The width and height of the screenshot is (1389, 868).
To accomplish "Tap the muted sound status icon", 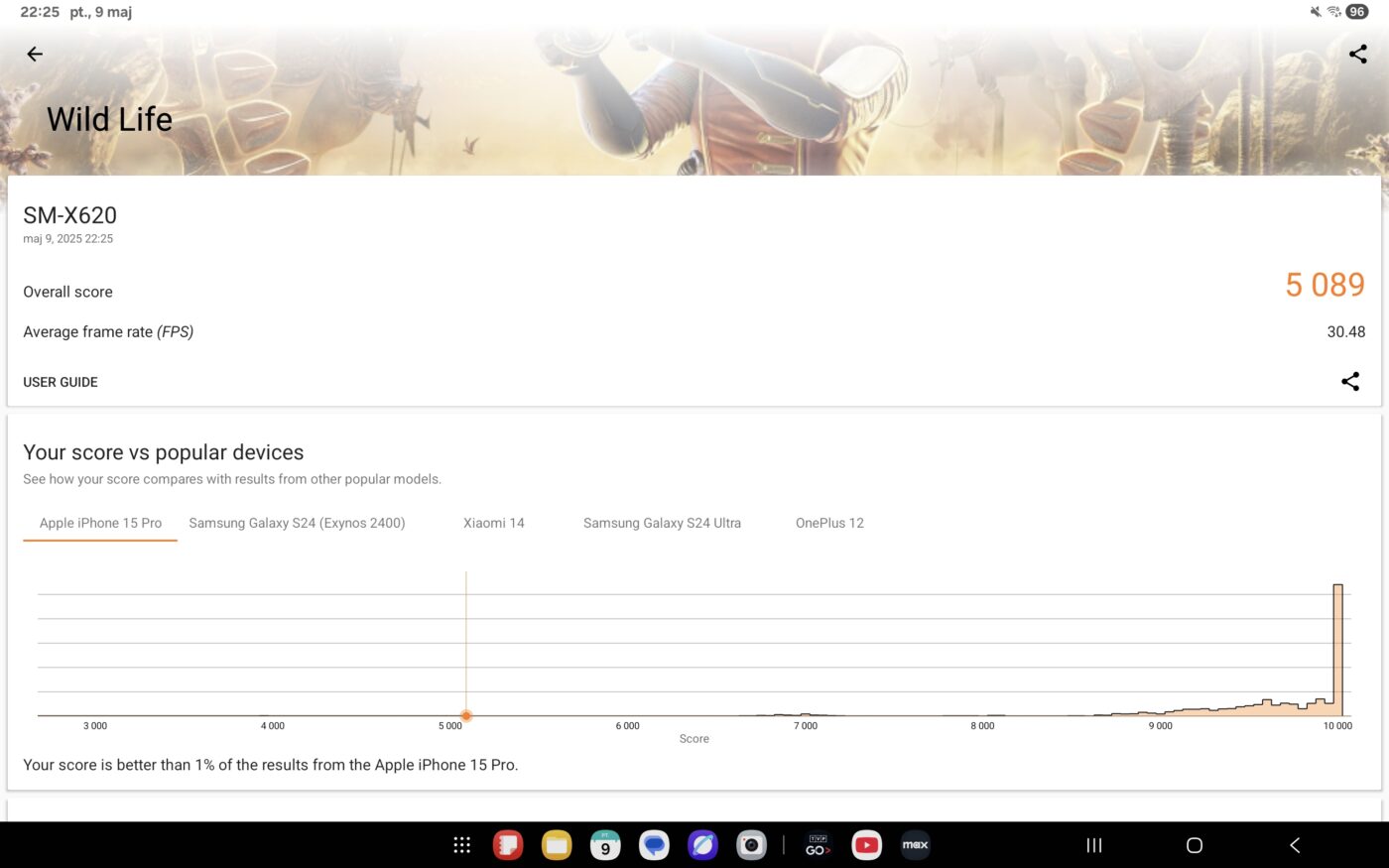I will pos(1316,12).
